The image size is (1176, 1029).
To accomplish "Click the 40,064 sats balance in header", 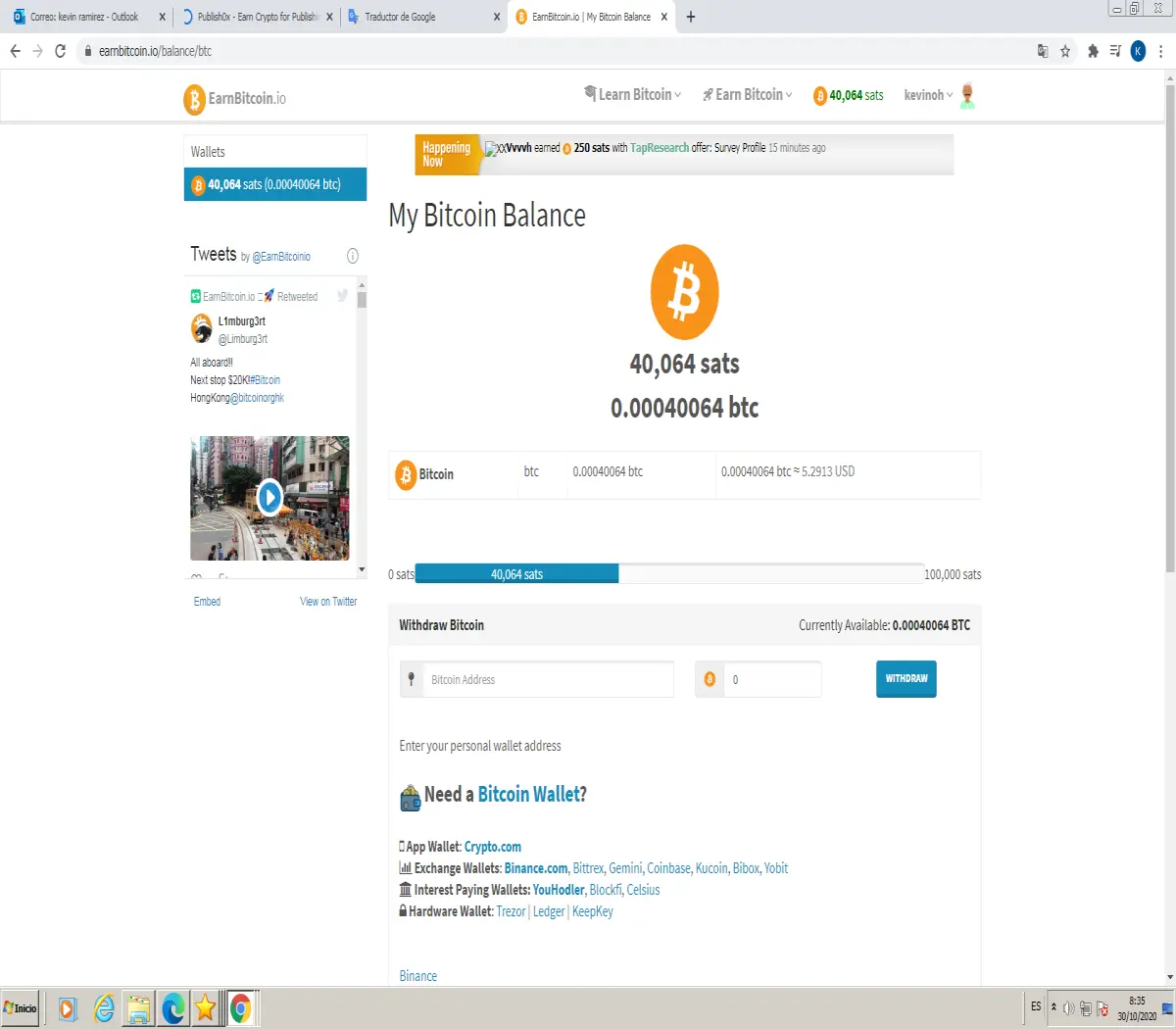I will pos(849,95).
